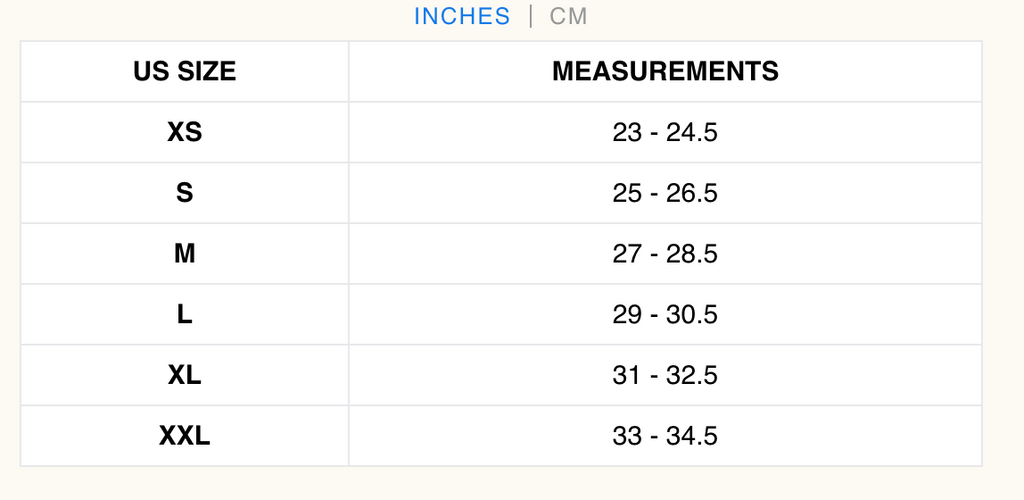Click the XXL row measurement value
Image resolution: width=1024 pixels, height=500 pixels.
665,436
